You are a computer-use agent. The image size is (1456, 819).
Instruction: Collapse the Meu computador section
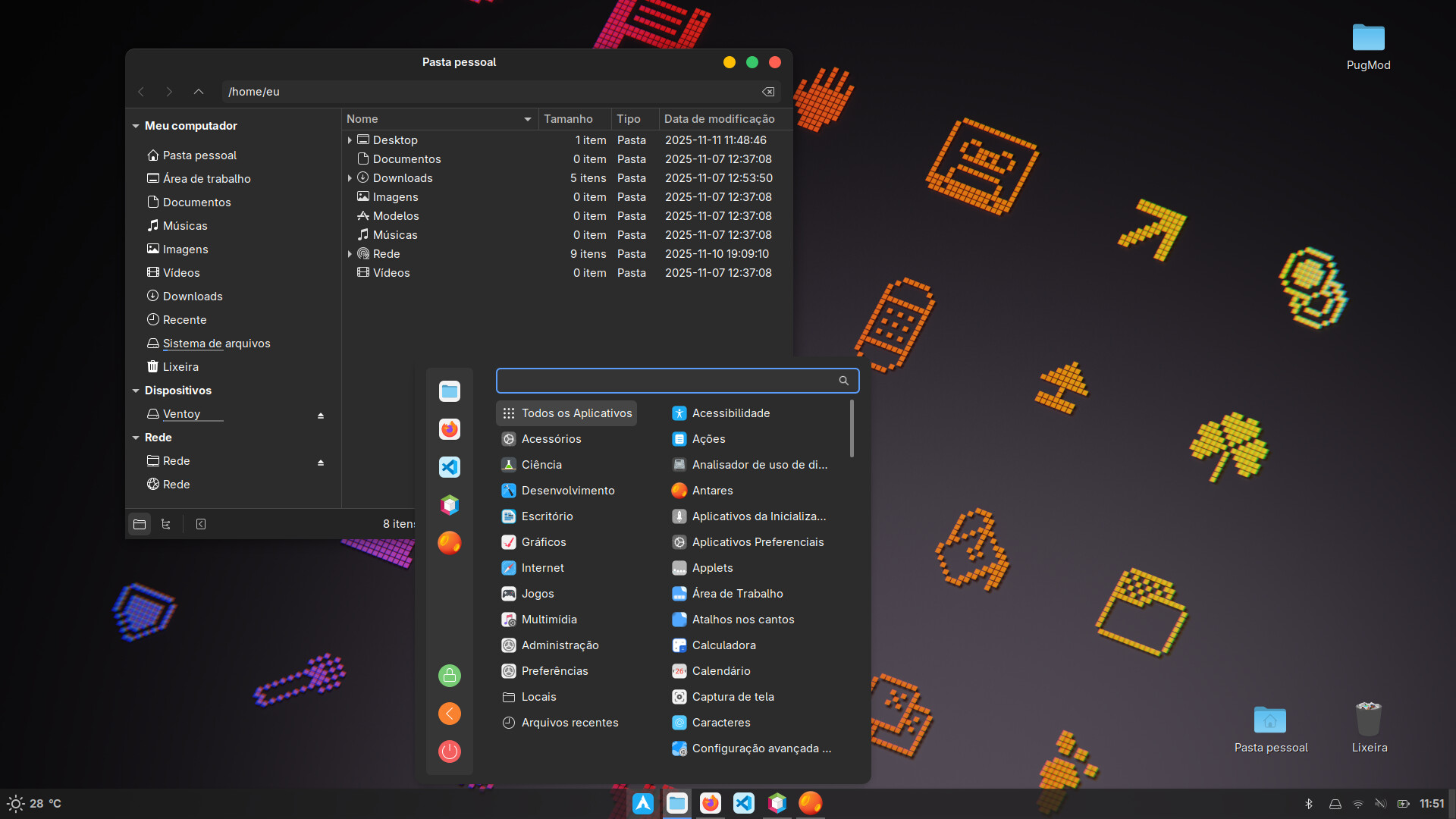(x=136, y=126)
